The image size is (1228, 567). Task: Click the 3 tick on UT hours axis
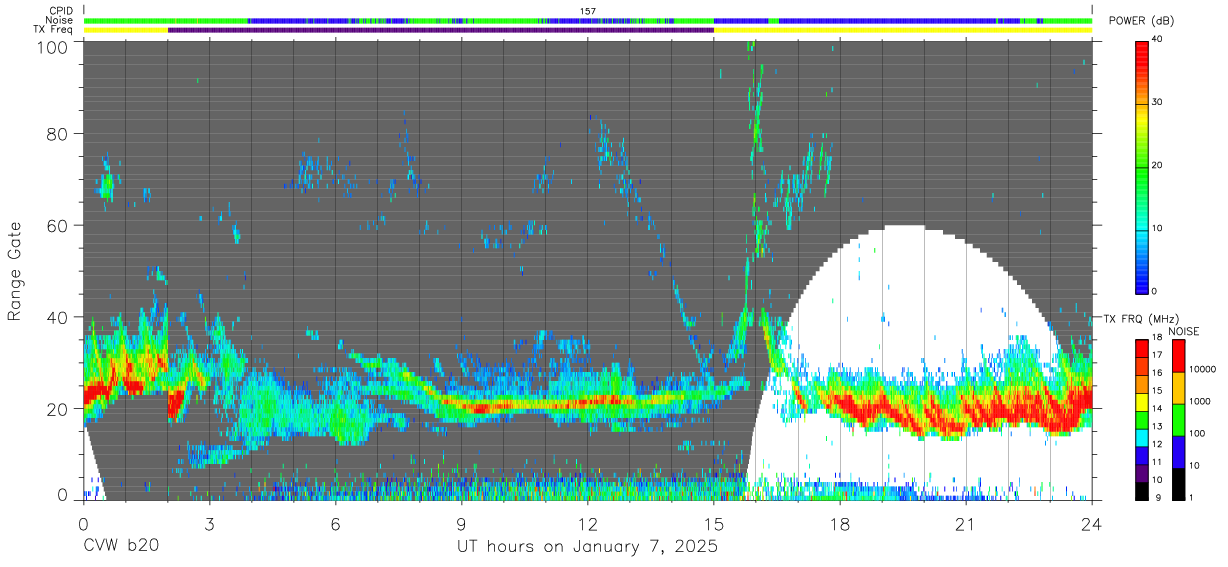point(209,524)
